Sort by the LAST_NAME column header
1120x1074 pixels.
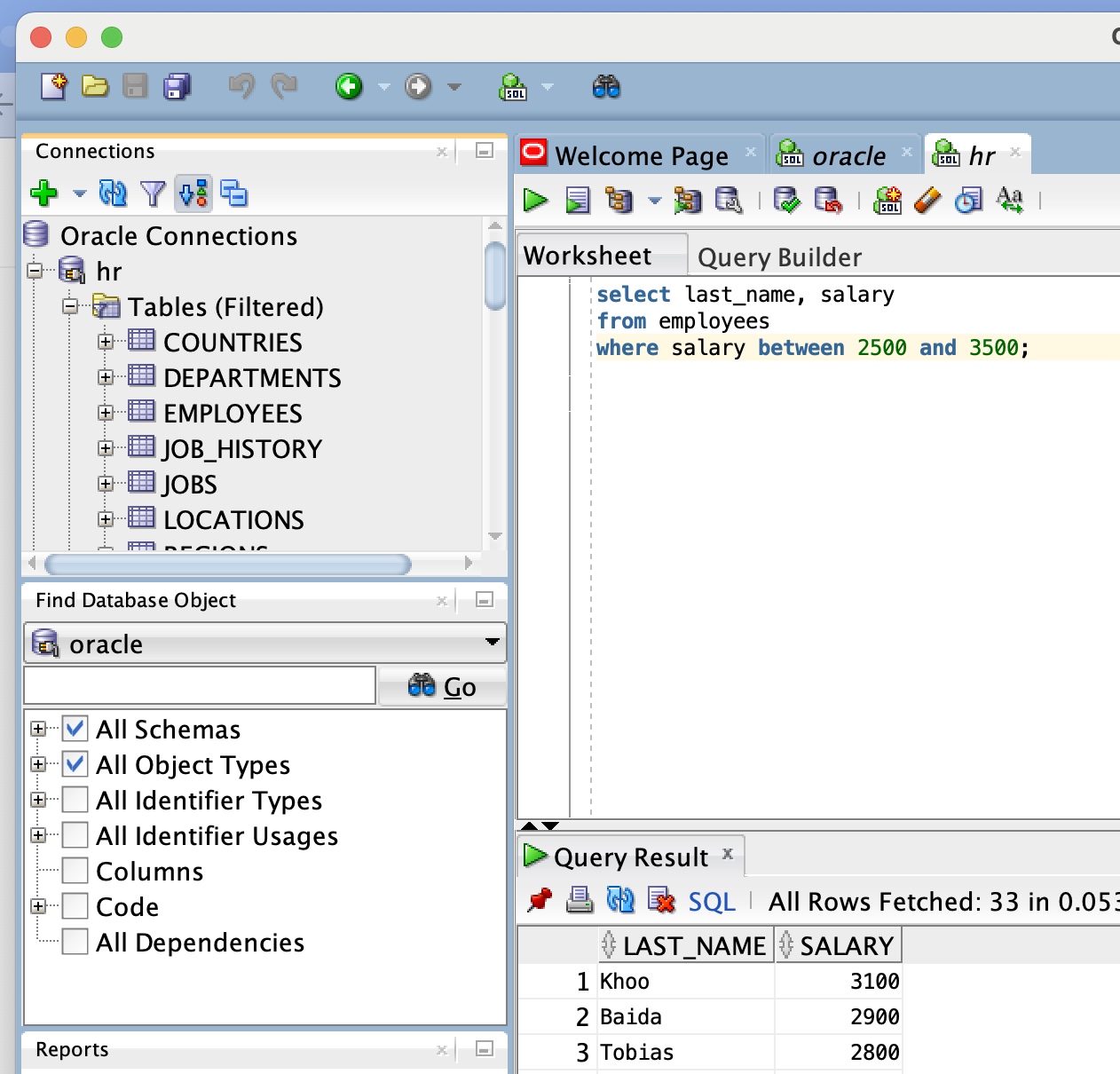point(686,945)
